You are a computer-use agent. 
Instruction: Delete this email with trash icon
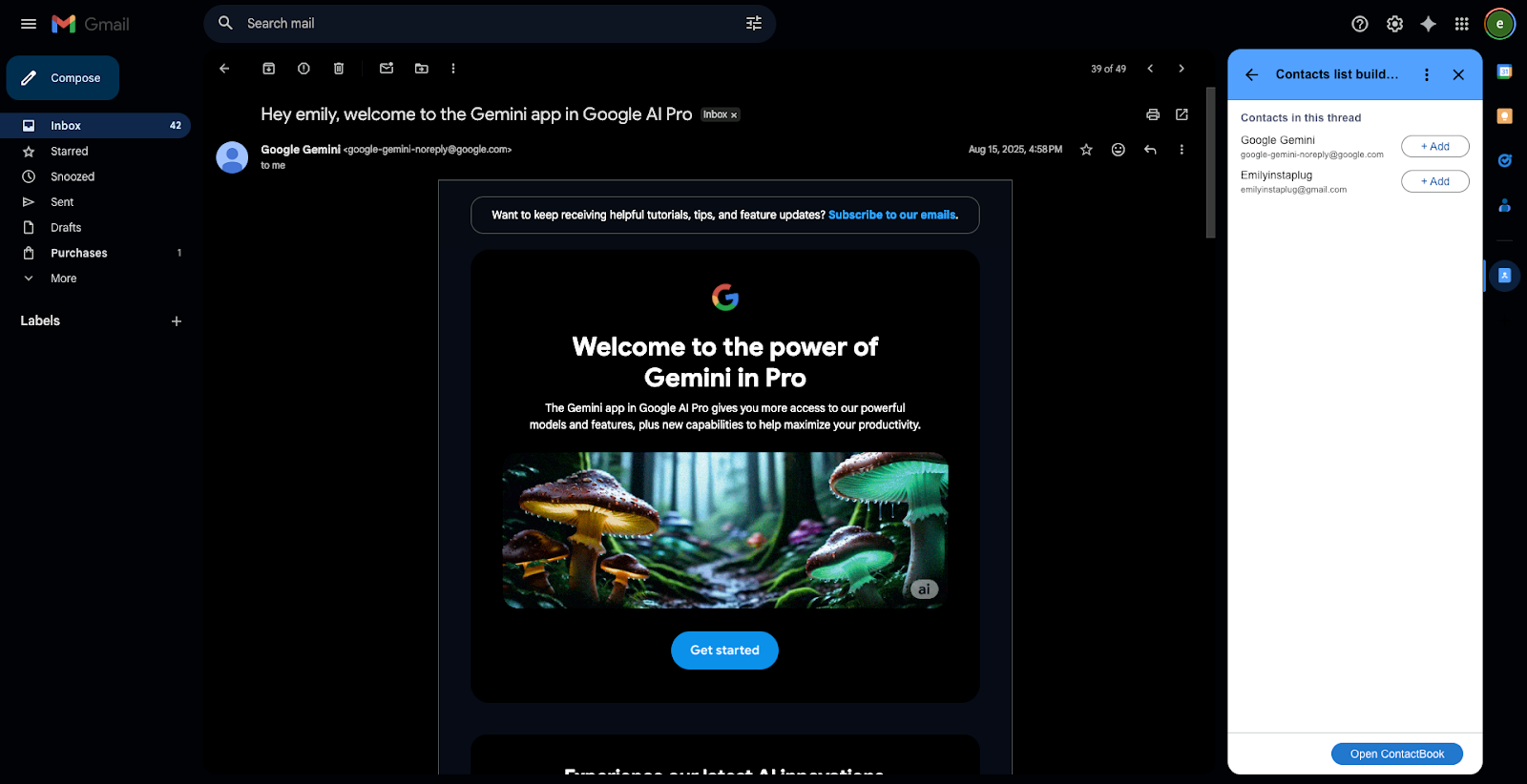point(339,69)
